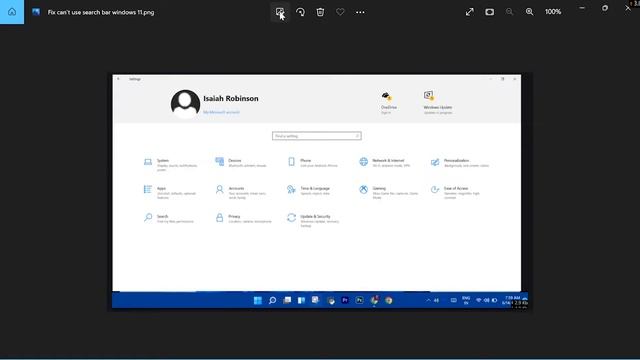Click the Isaiah Robinson avatar in the picture
The width and height of the screenshot is (640, 360).
coord(185,104)
